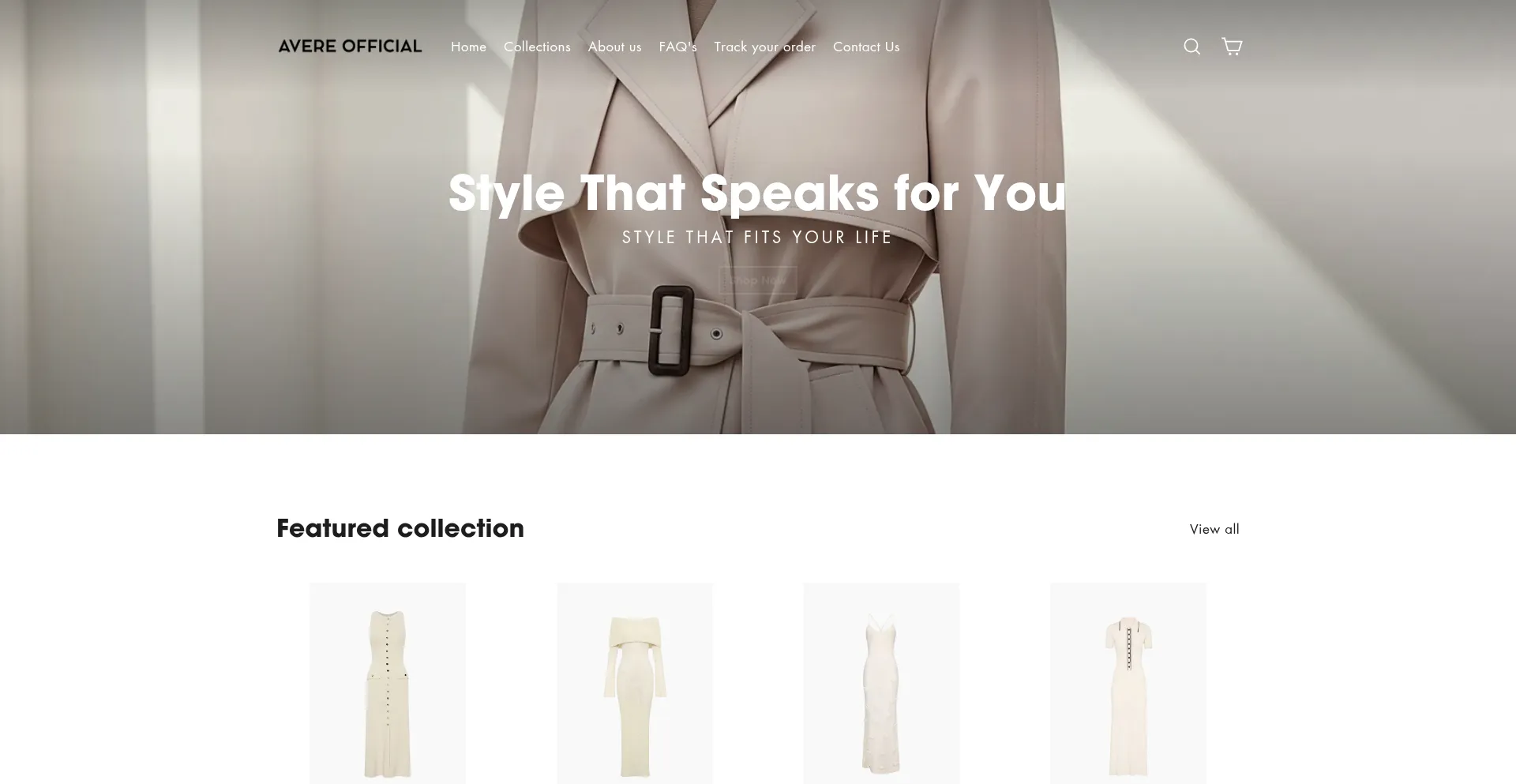Open the Contact Us page
This screenshot has height=784, width=1516.
pos(866,47)
